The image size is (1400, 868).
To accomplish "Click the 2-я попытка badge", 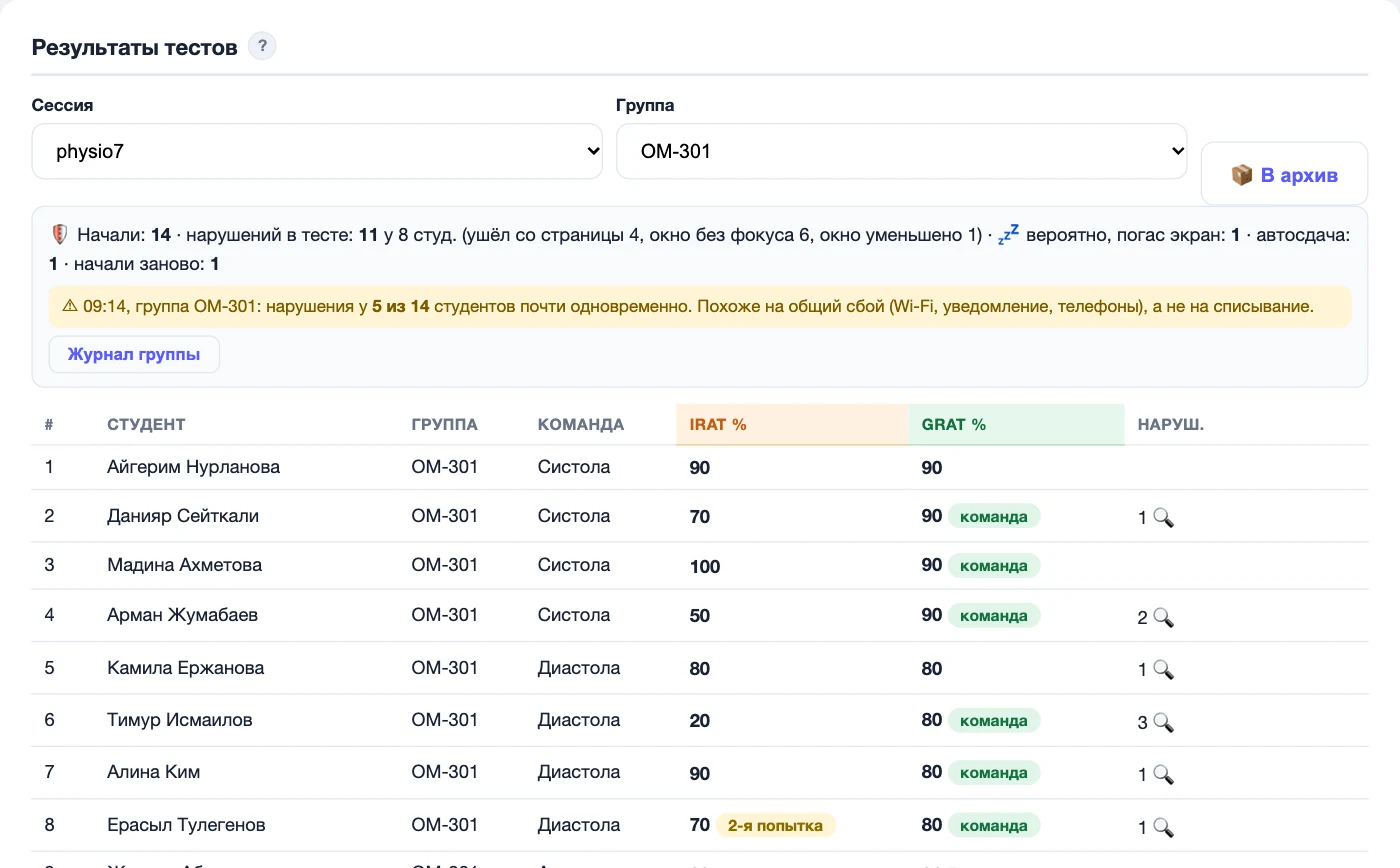I will (x=776, y=825).
